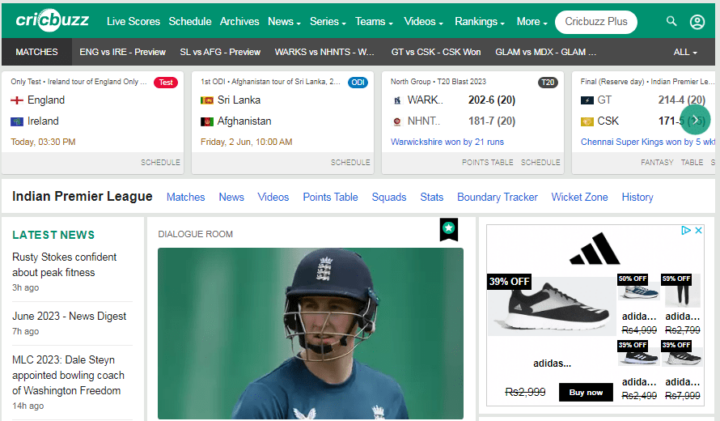Open IPL Videos link

[x=273, y=197]
